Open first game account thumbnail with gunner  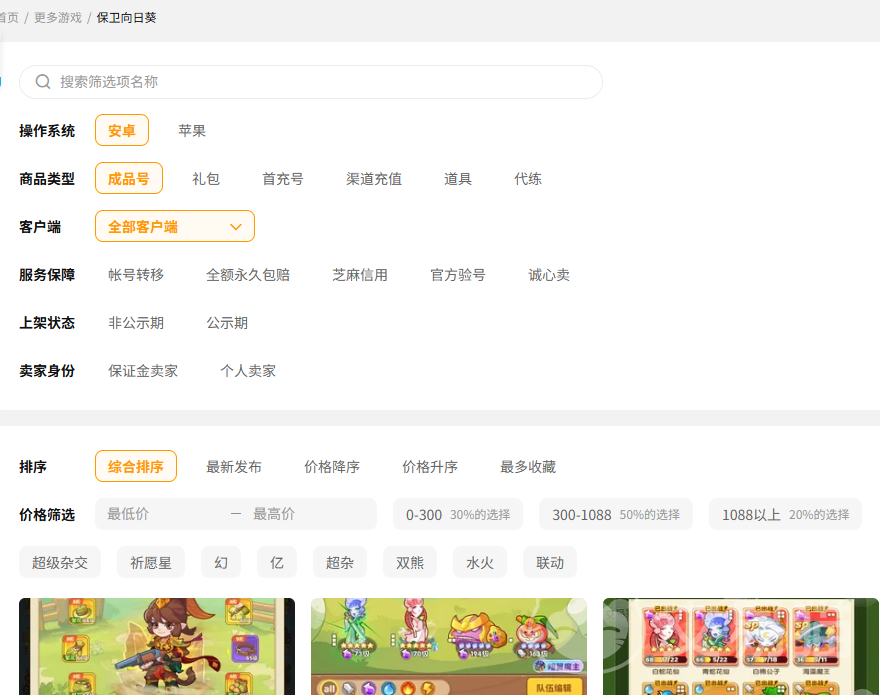(x=157, y=646)
